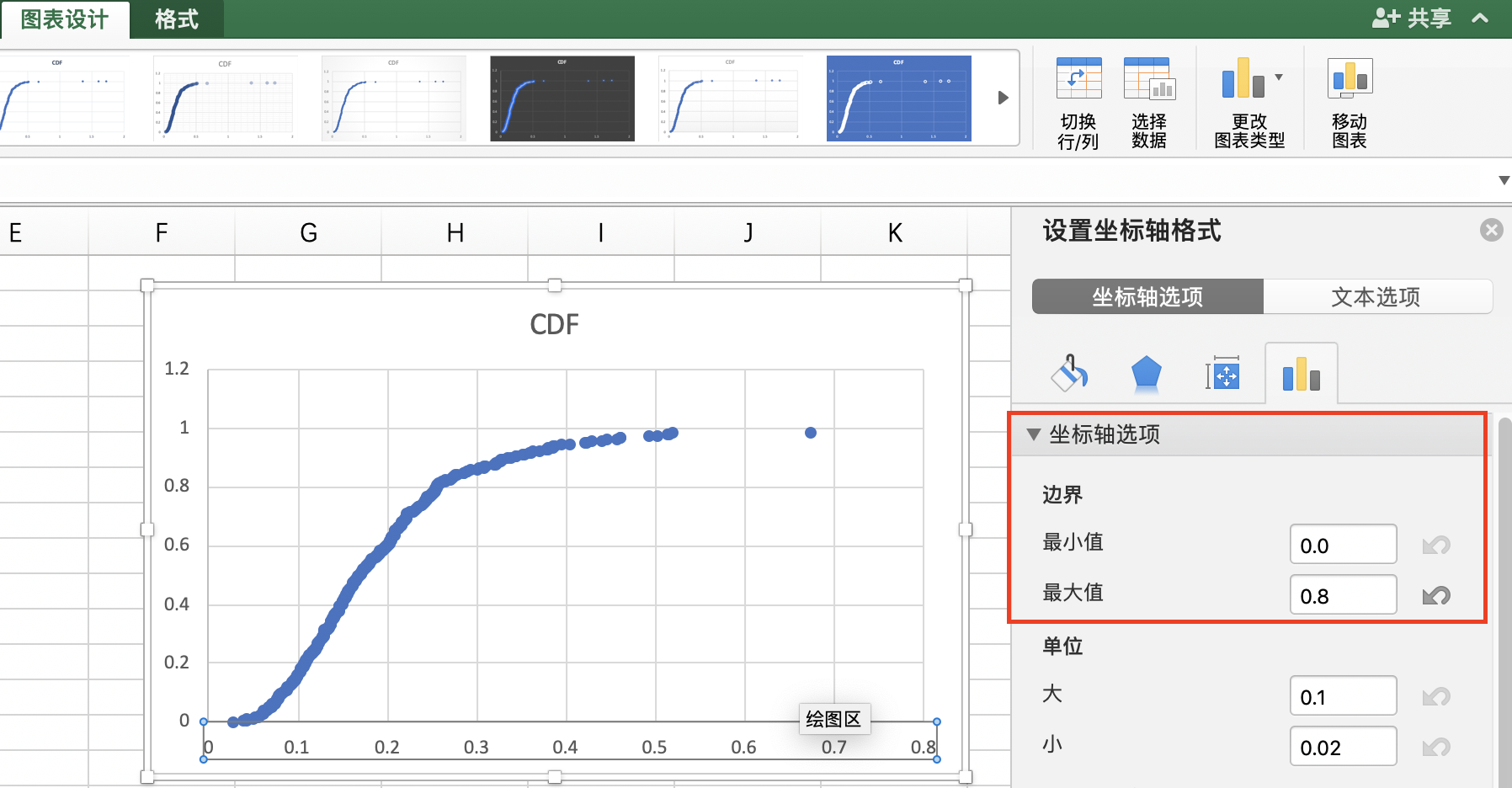Reset 最大值 using its undo arrow
The height and width of the screenshot is (788, 1512).
1437,594
